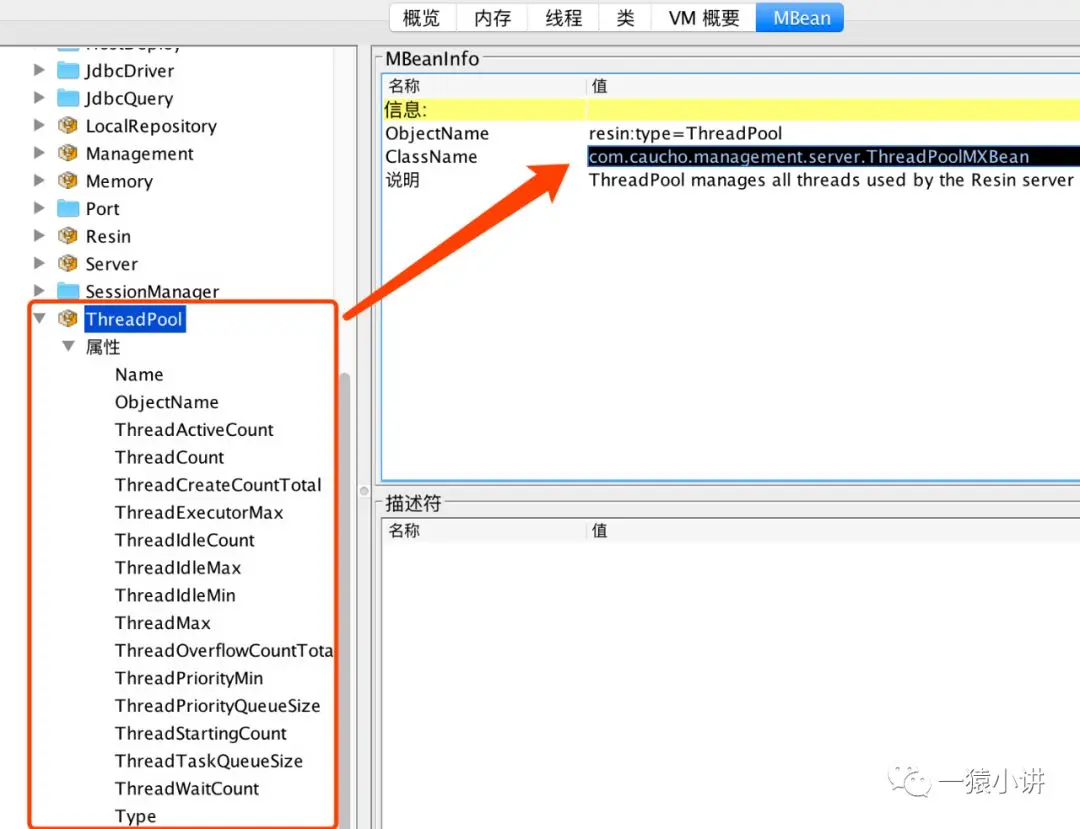
Task: Switch to the 概览 tab
Action: click(x=422, y=17)
